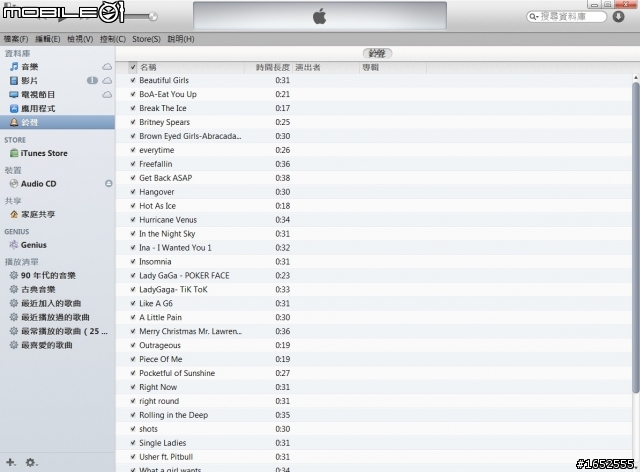The width and height of the screenshot is (640, 472).
Task: Sort by the name column header
Action: [191, 67]
